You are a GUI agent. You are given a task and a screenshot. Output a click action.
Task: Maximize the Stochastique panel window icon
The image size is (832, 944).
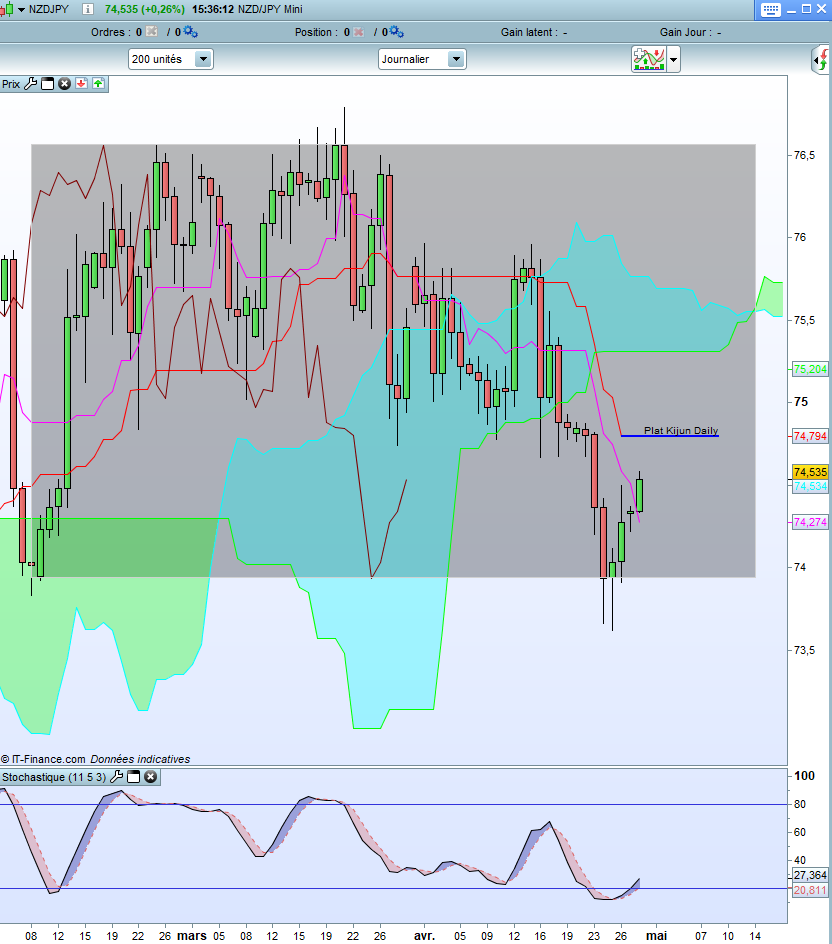[x=134, y=777]
